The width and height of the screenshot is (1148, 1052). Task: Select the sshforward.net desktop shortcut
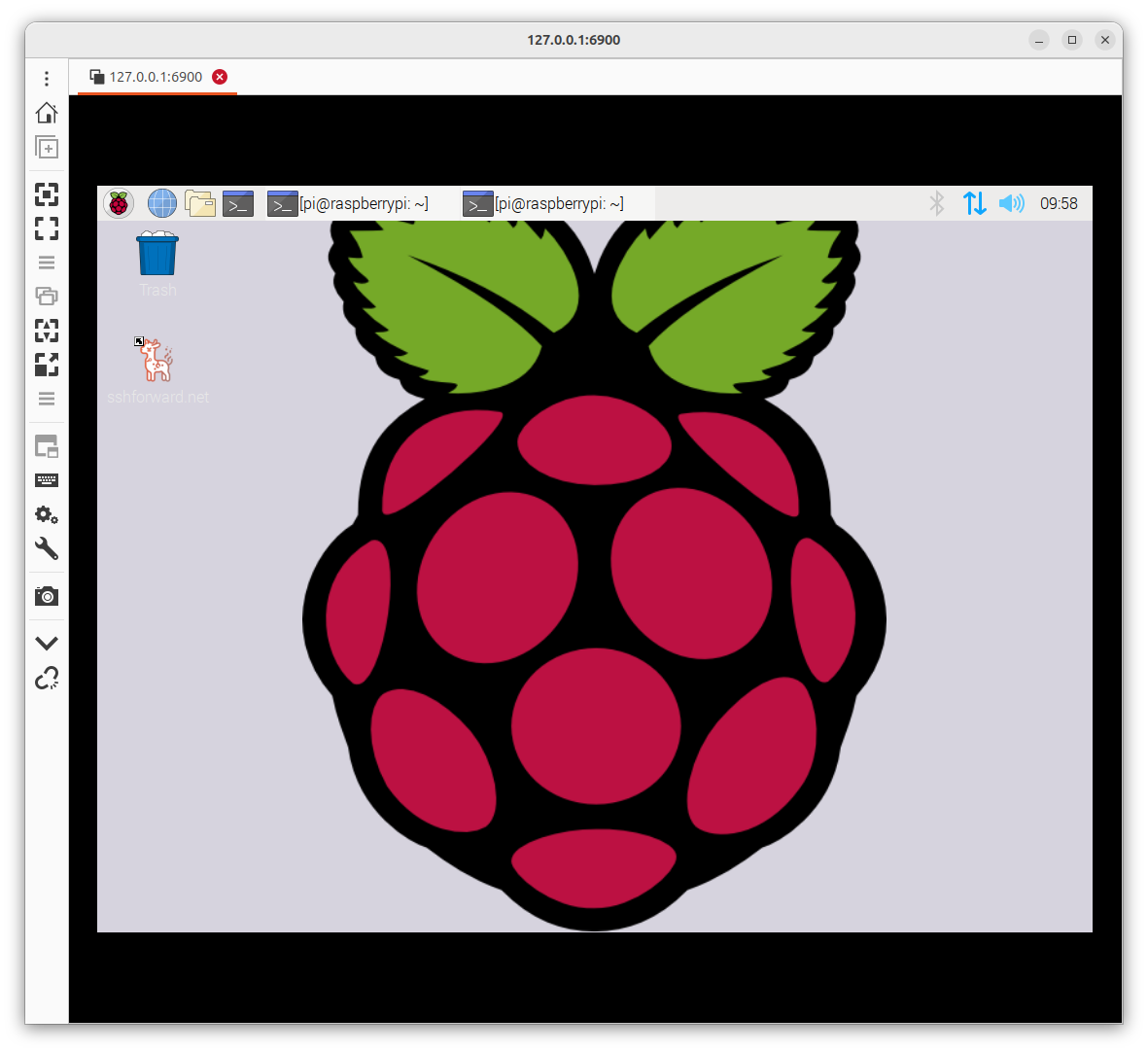coord(157,371)
